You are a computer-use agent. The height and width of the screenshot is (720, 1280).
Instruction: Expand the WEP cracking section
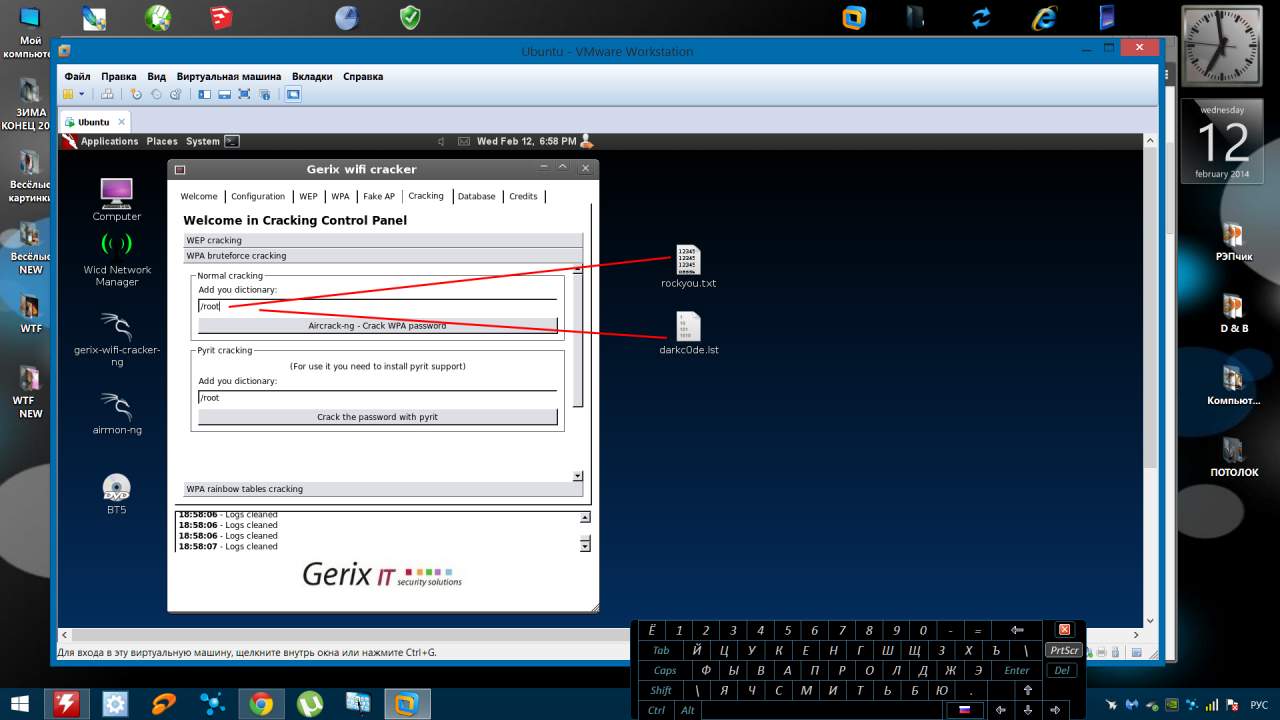(383, 240)
